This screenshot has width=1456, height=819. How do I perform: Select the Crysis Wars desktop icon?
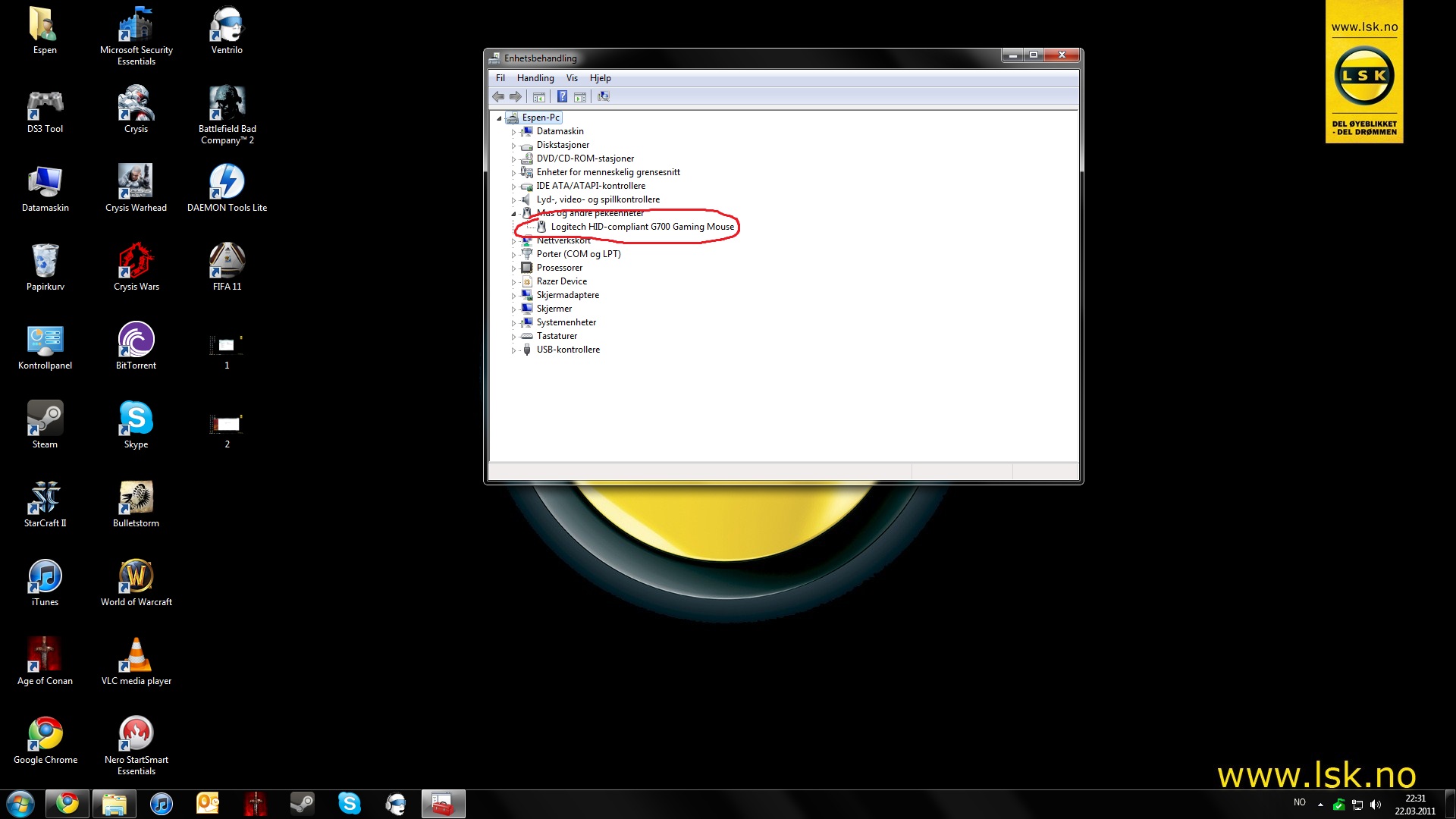point(136,267)
